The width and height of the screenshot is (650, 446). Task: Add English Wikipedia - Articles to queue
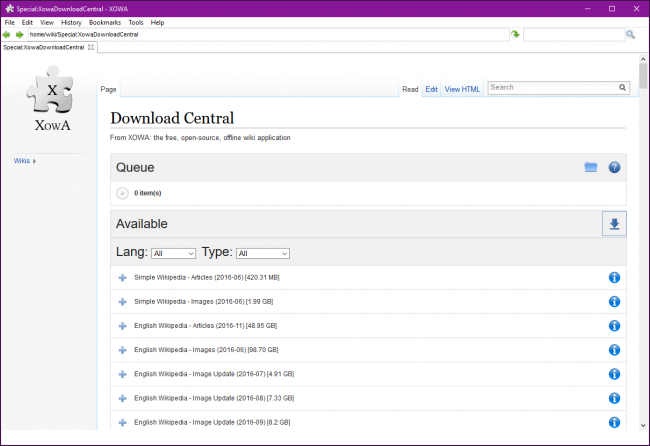coord(122,326)
